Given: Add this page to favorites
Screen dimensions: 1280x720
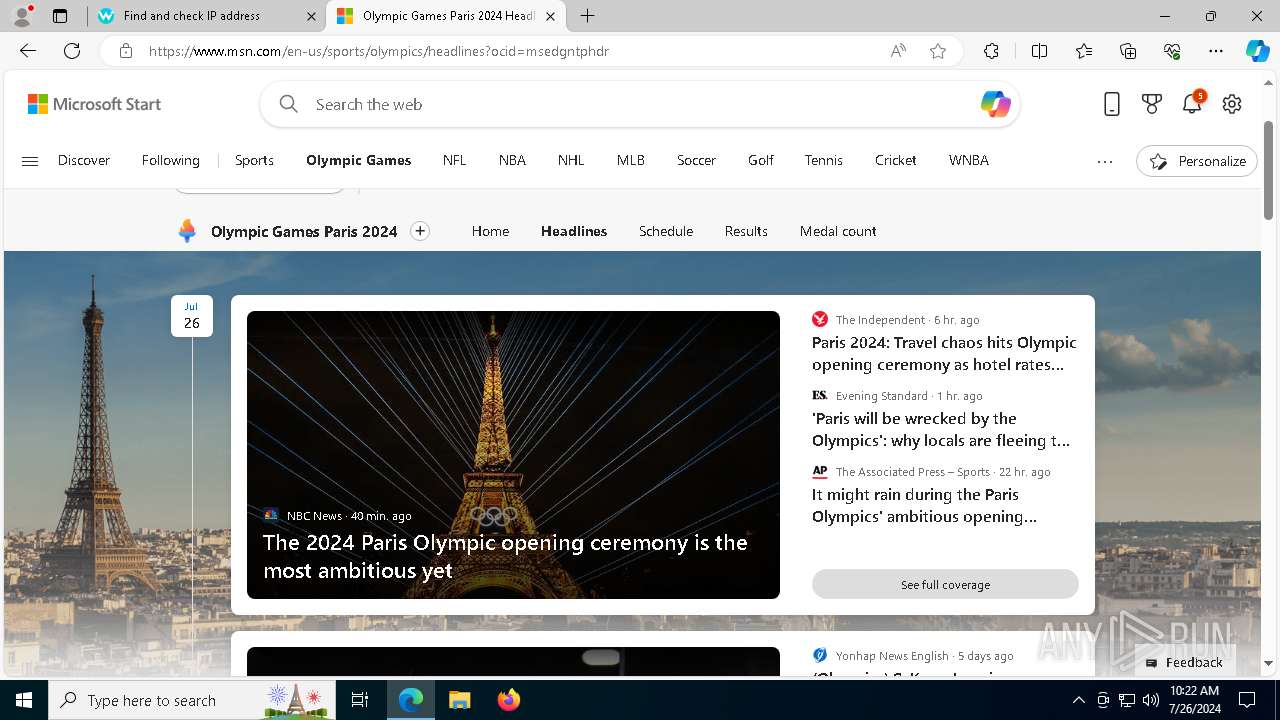Looking at the screenshot, I should [x=938, y=51].
